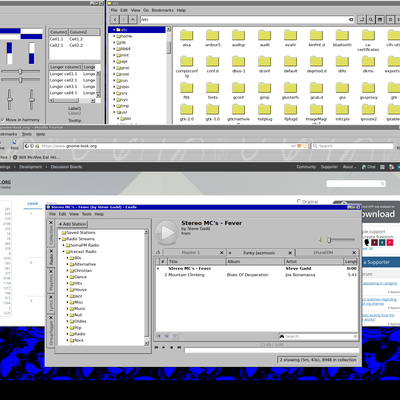
Task: Open the gimp folder
Action: 265,91
